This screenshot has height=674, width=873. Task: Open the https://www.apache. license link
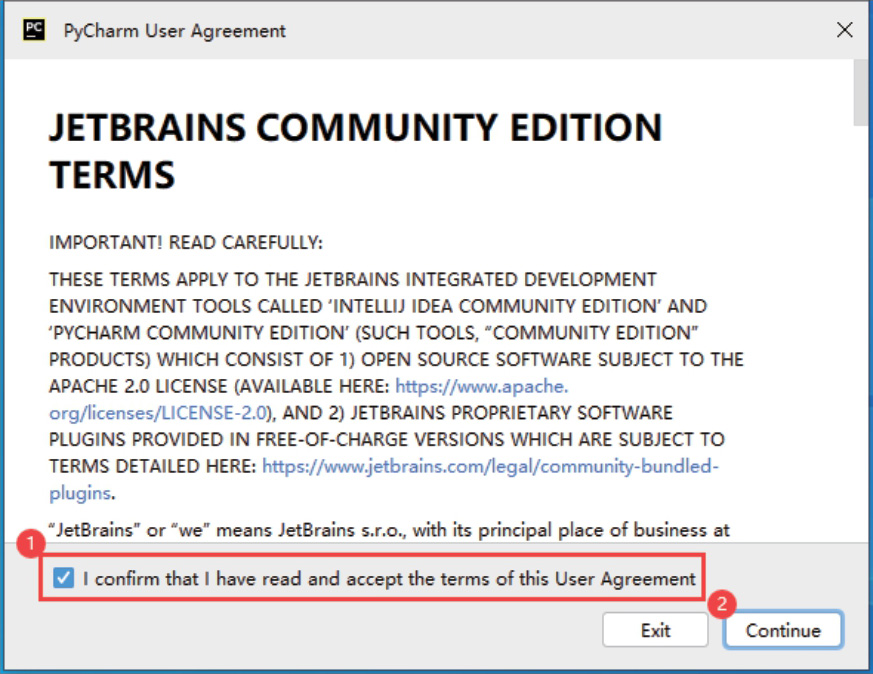(482, 386)
